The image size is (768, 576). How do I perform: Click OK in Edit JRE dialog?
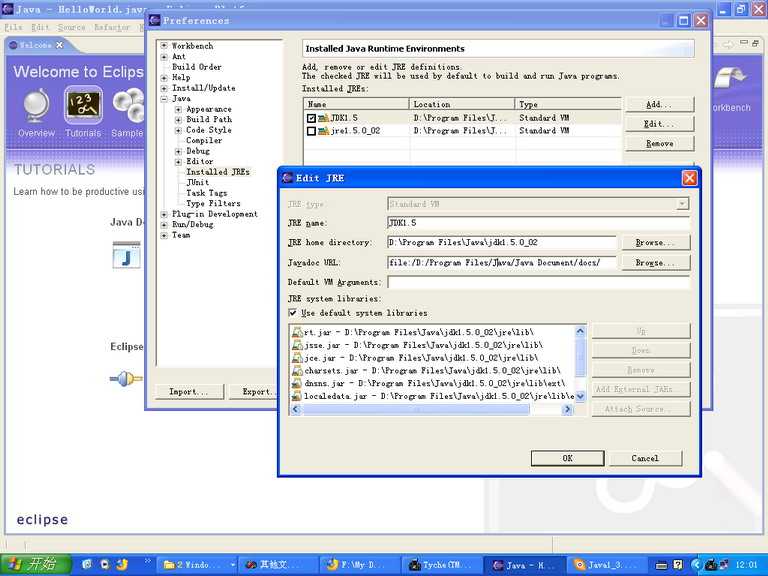coord(567,458)
